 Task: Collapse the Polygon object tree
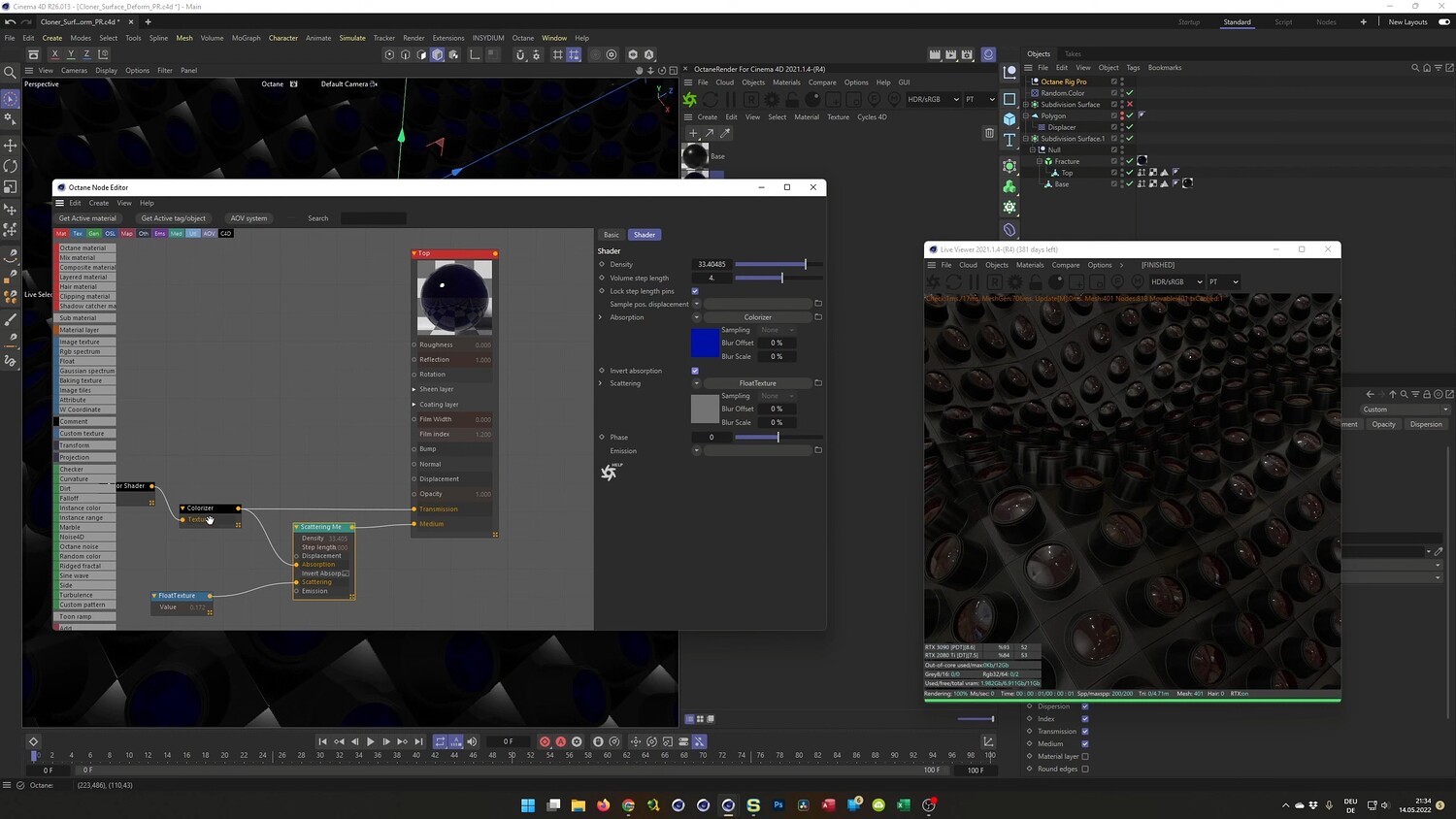click(1026, 115)
